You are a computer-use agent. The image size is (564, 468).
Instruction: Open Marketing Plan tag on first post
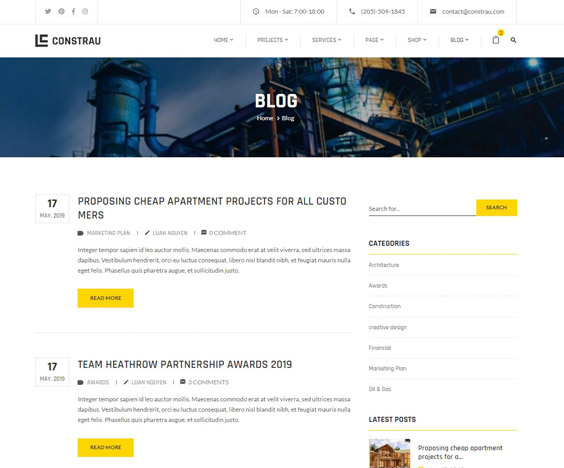click(x=108, y=233)
